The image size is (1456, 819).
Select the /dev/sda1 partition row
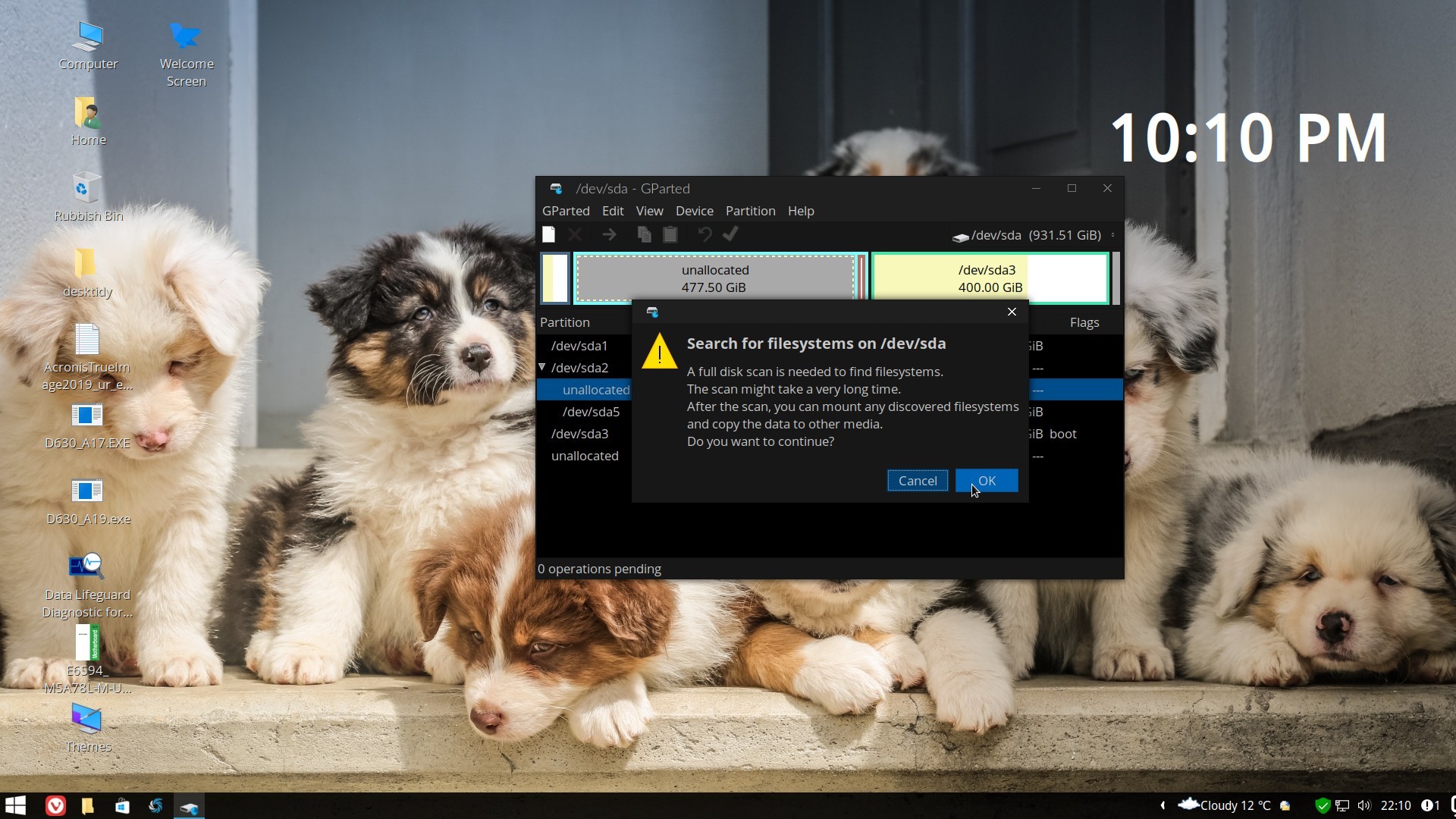tap(579, 346)
